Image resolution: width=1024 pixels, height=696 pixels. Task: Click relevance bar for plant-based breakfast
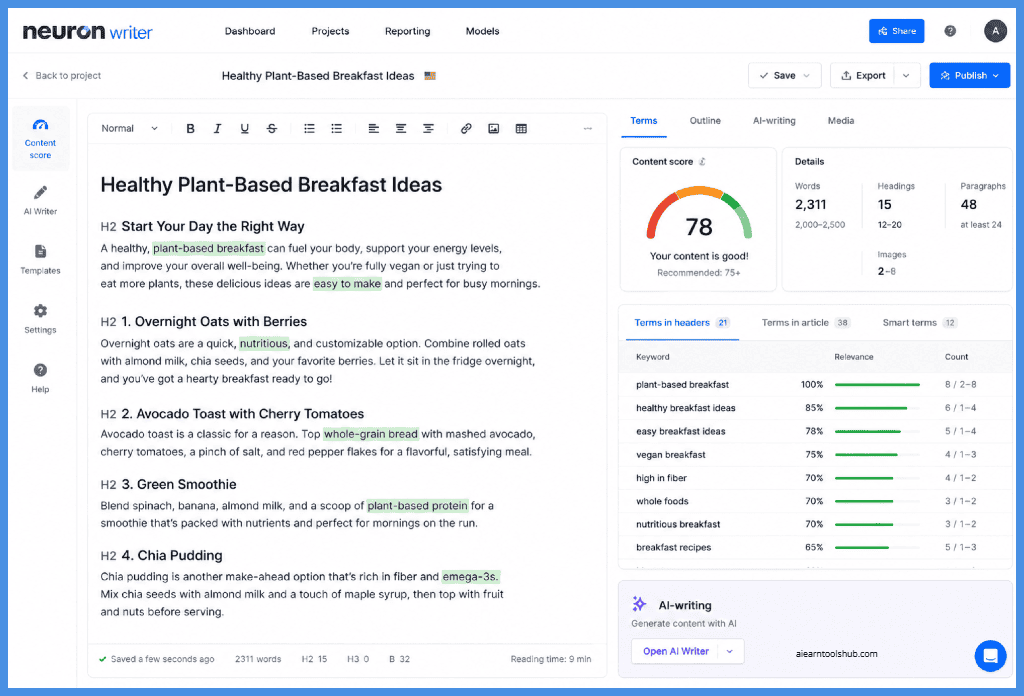coord(877,385)
